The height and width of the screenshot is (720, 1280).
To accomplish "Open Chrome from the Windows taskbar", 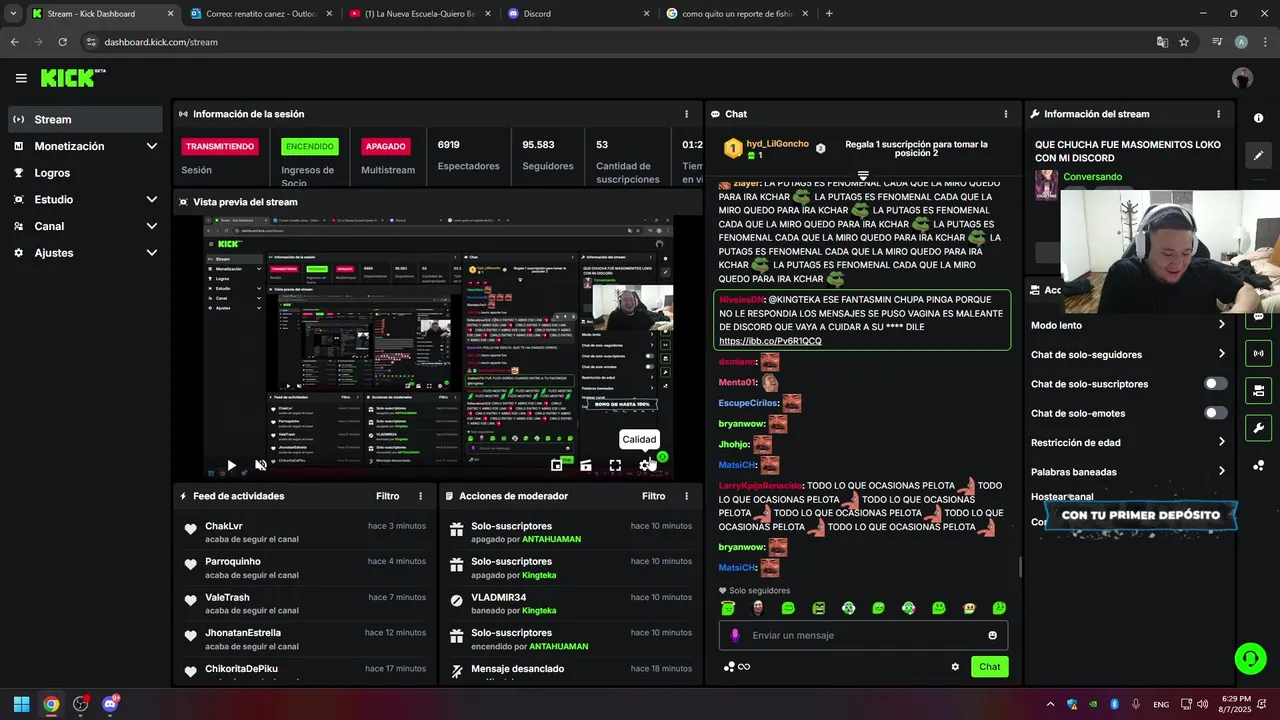I will tap(51, 704).
